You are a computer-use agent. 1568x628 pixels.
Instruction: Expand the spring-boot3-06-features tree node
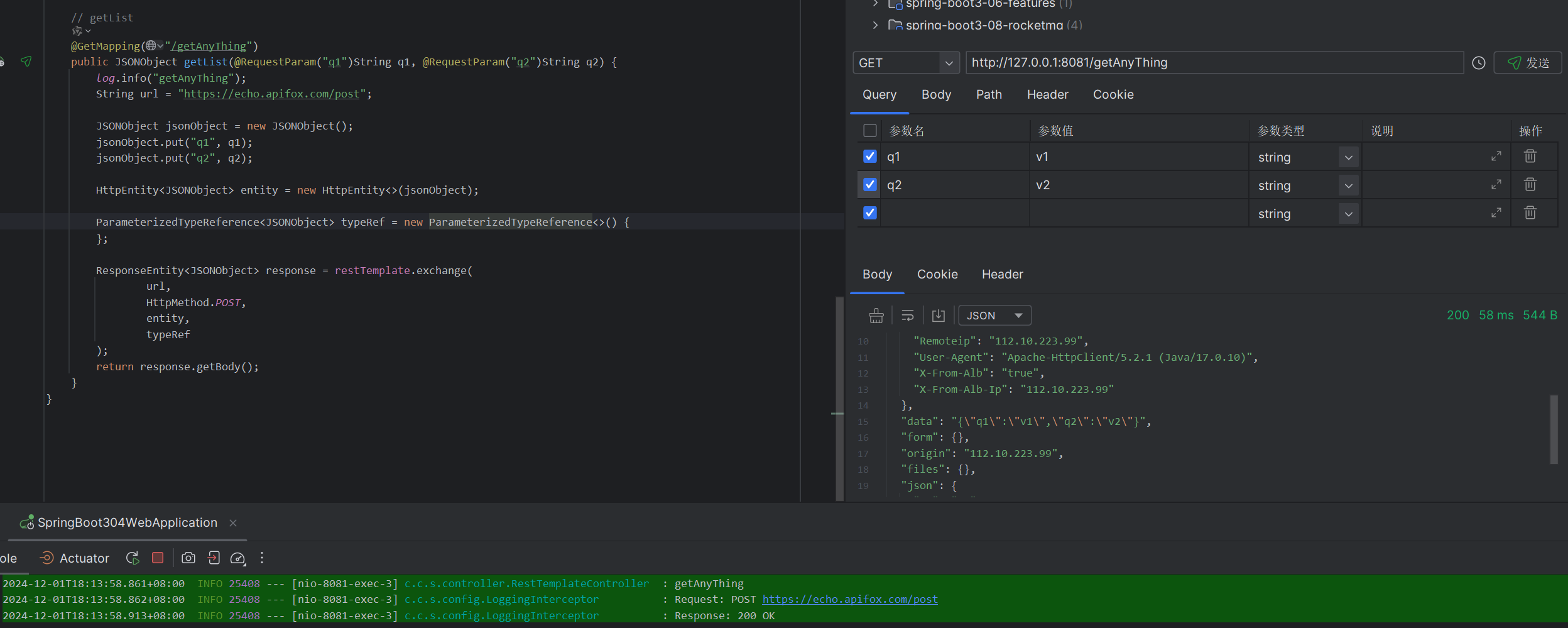tap(875, 3)
